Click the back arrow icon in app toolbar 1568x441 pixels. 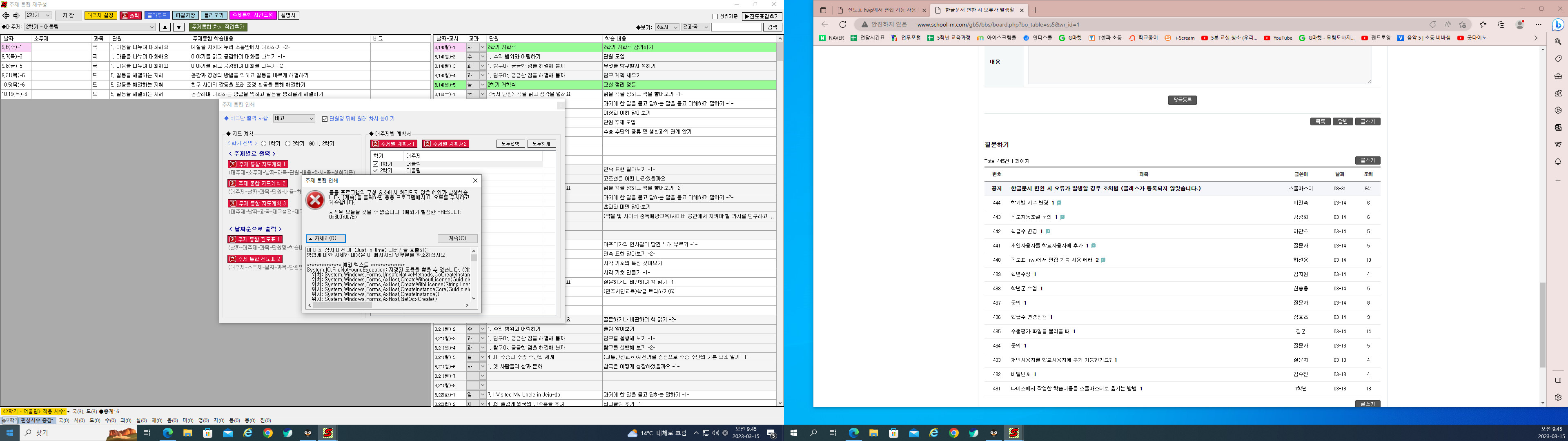coord(6,15)
